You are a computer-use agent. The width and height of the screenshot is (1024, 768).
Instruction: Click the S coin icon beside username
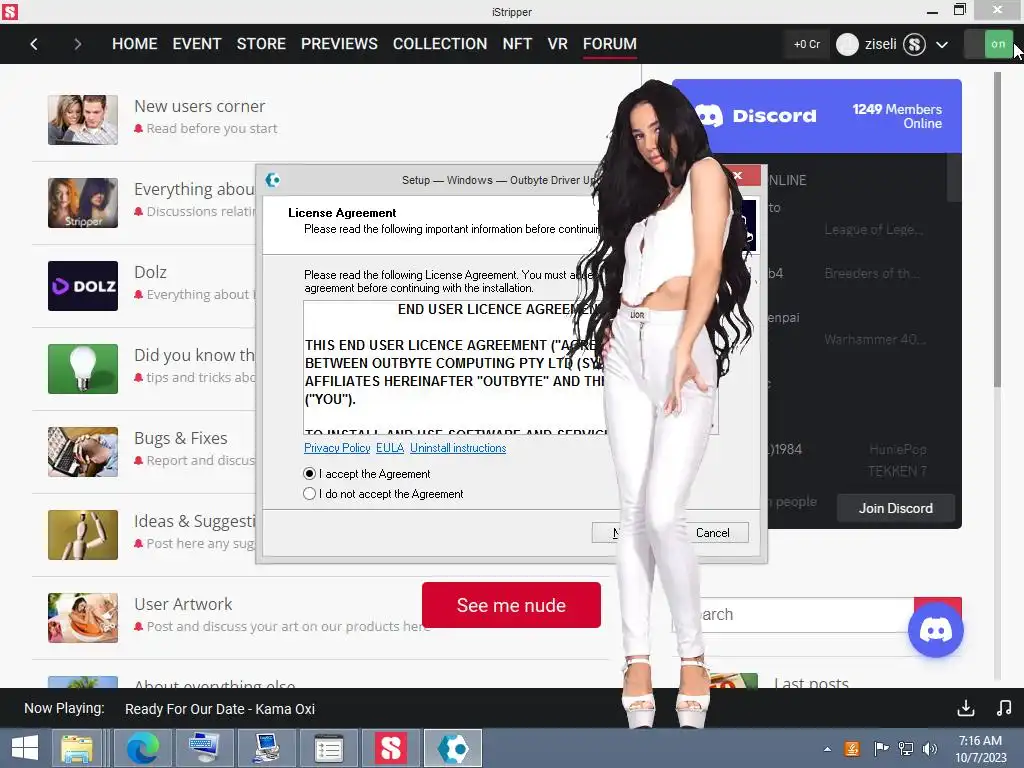click(914, 44)
